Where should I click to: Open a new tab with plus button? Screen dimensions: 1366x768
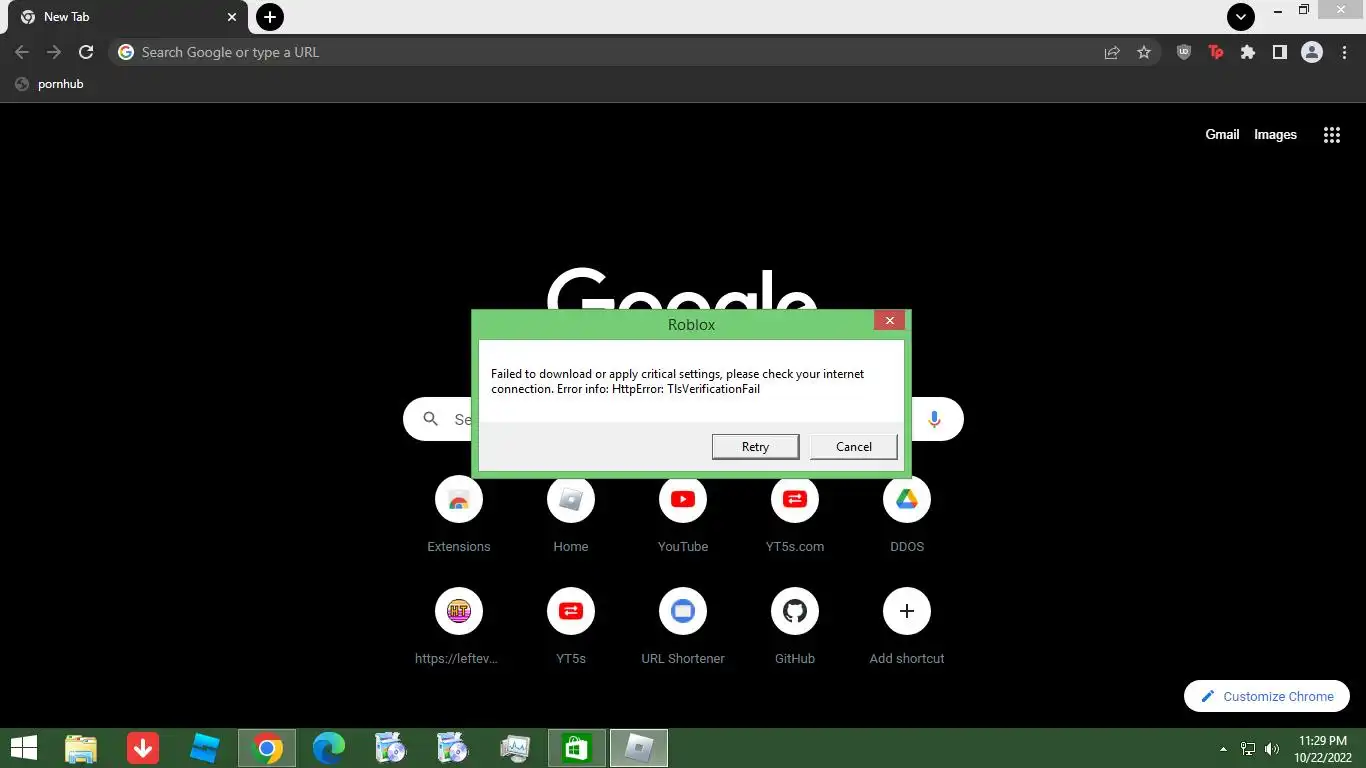click(x=270, y=17)
